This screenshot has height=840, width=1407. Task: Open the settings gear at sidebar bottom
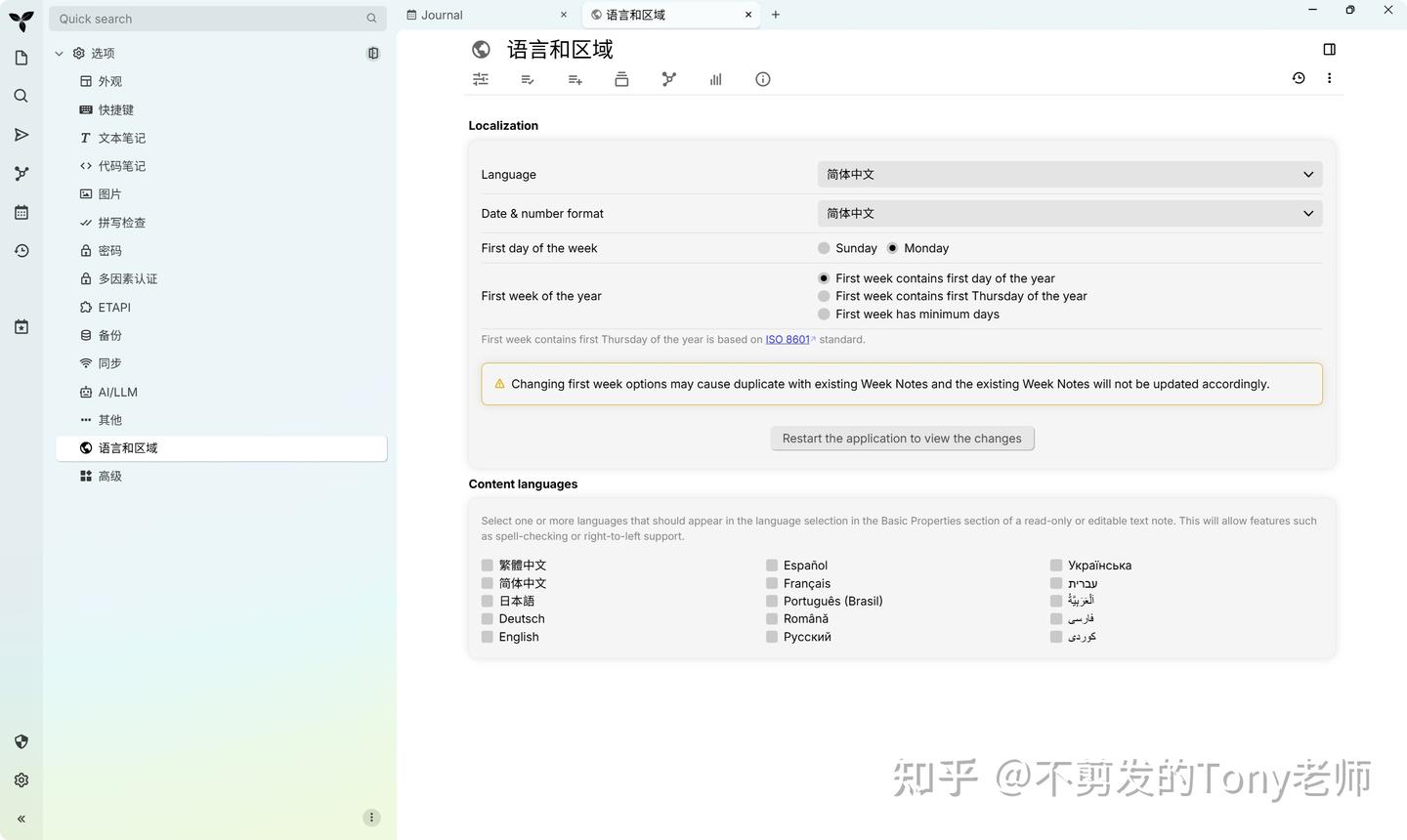coord(21,779)
